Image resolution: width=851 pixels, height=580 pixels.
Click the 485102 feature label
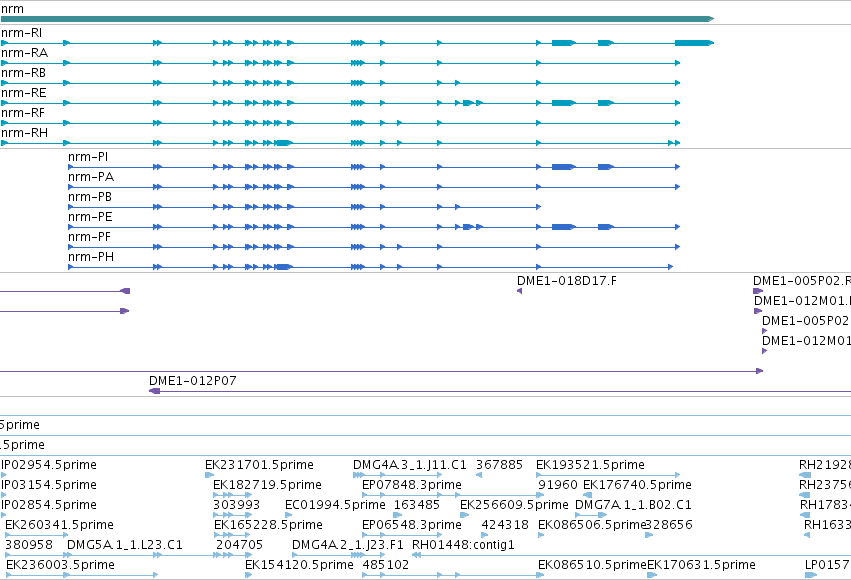[x=385, y=565]
